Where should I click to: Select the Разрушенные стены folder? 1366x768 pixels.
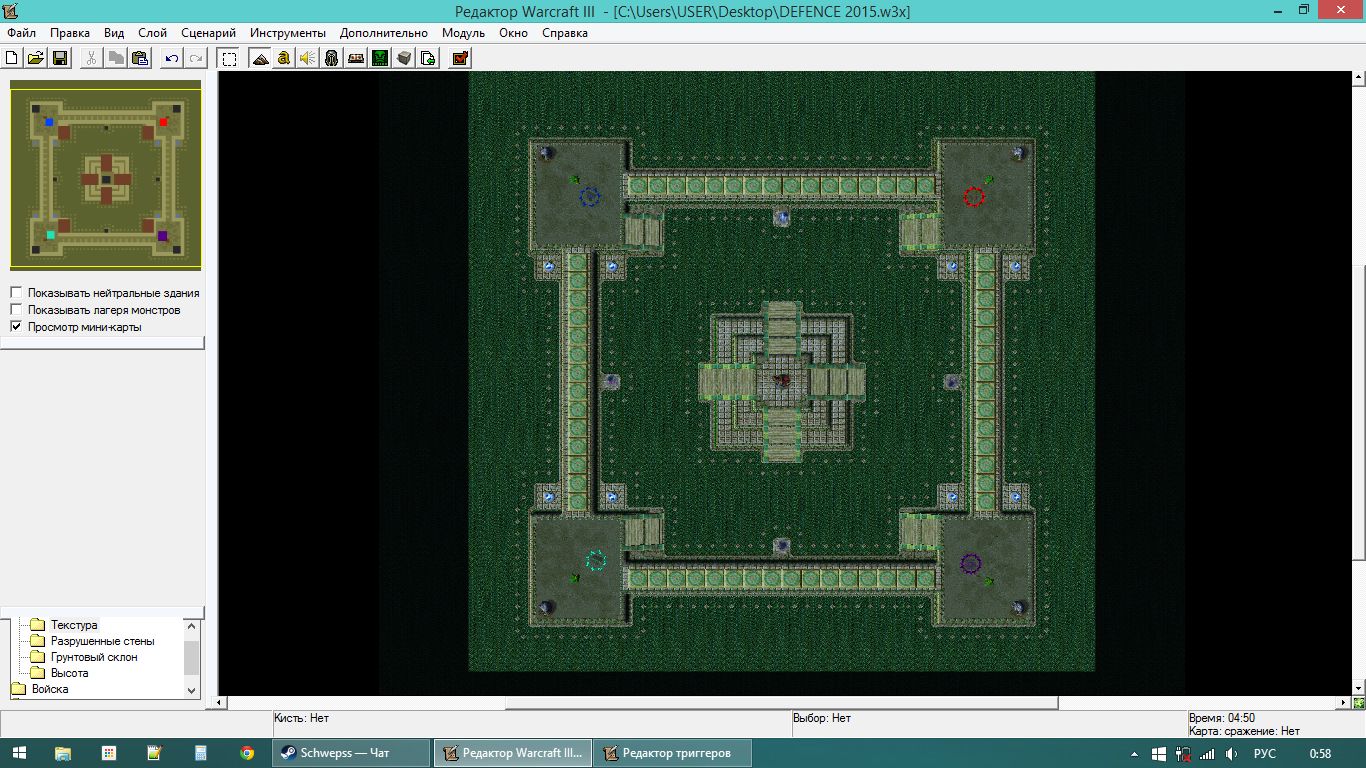pyautogui.click(x=102, y=641)
